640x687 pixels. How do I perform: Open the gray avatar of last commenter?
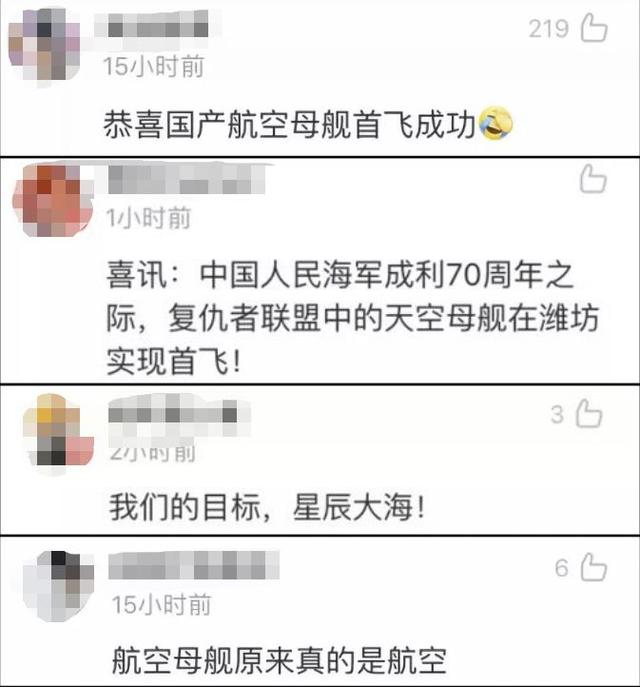(x=58, y=586)
